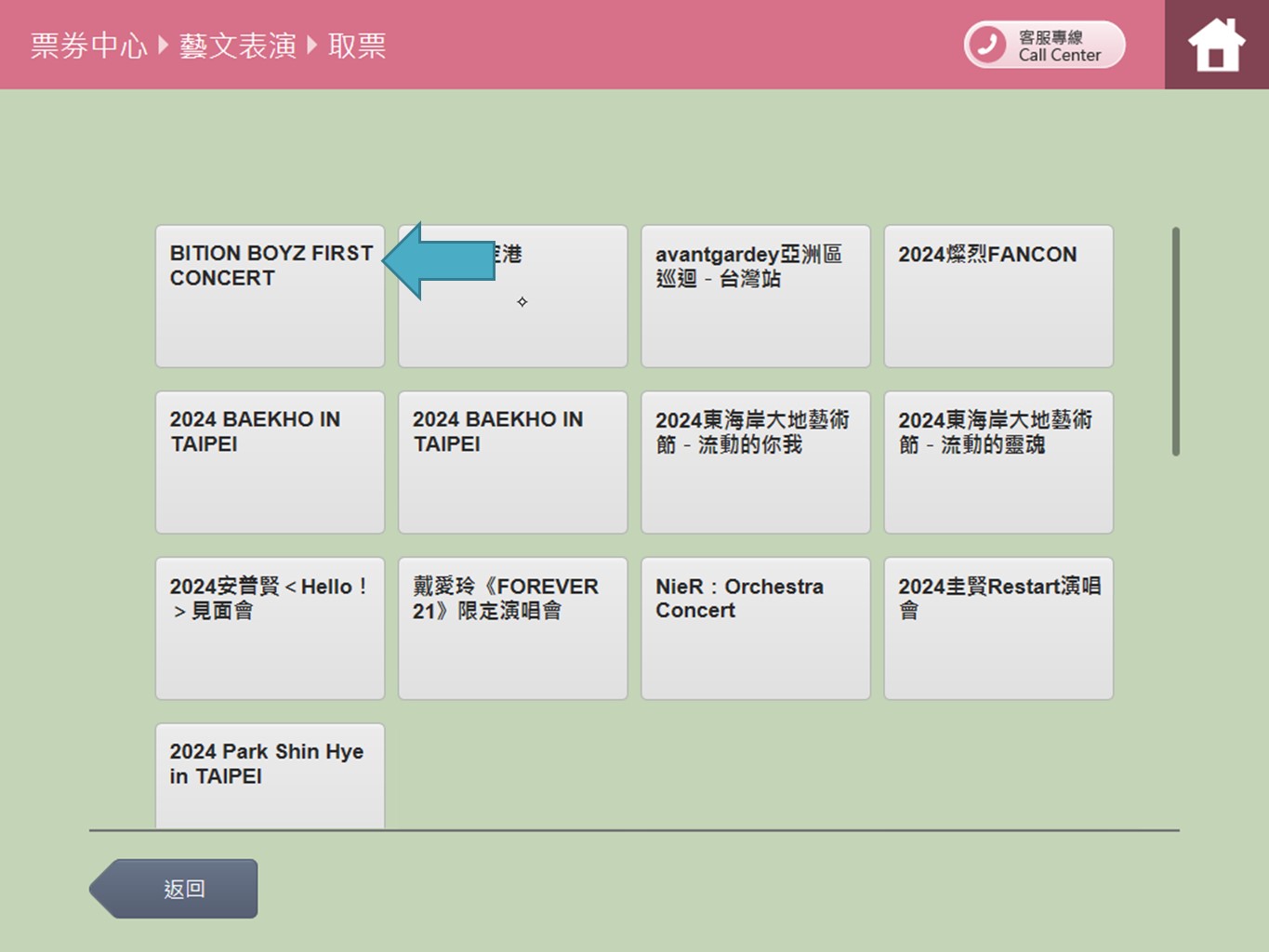1269x952 pixels.
Task: Select 2024東海岸大地藝術節 - 流動的靈魂
Action: pos(998,462)
